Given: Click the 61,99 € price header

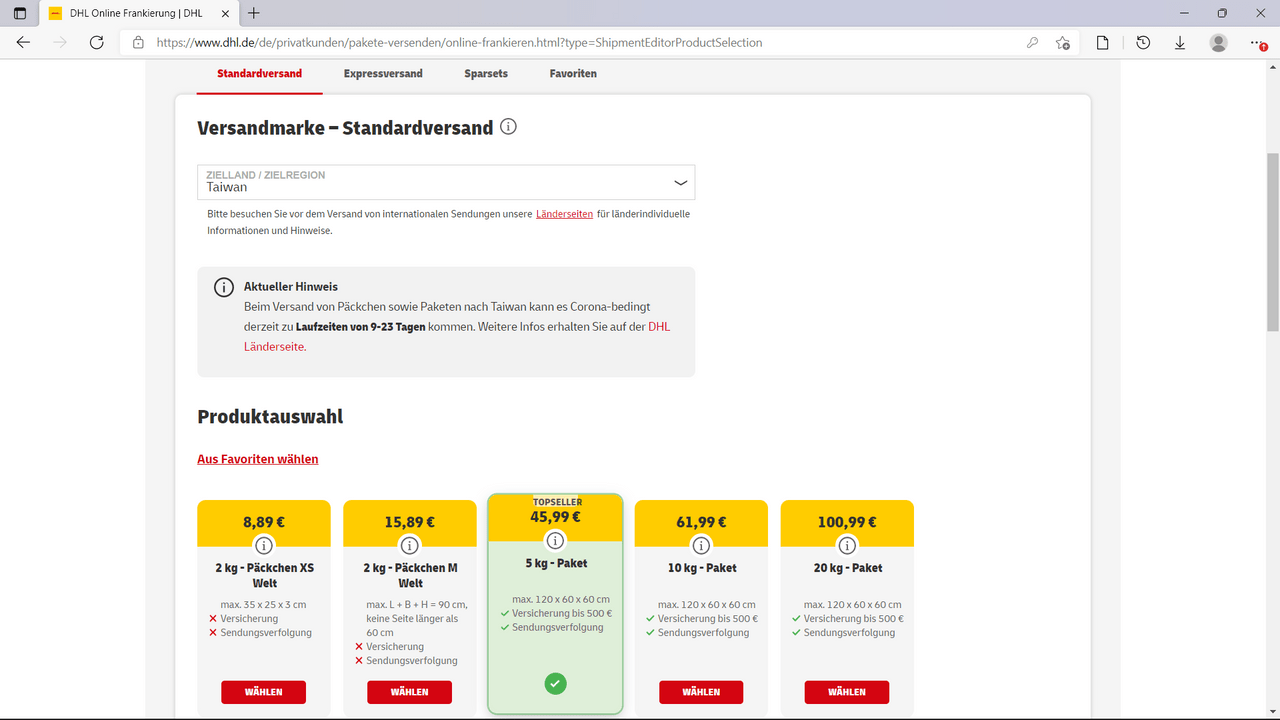Looking at the screenshot, I should [701, 522].
